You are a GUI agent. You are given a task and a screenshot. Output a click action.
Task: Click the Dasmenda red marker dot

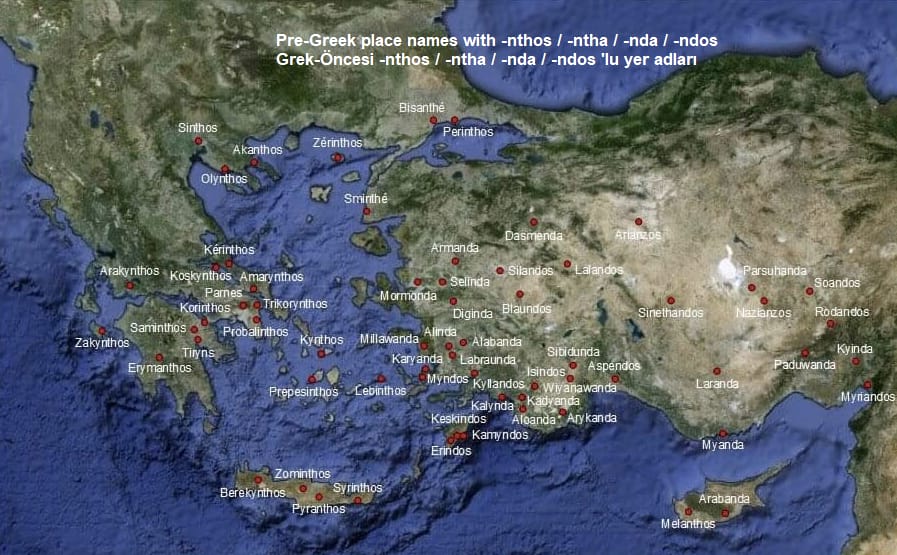click(x=534, y=222)
